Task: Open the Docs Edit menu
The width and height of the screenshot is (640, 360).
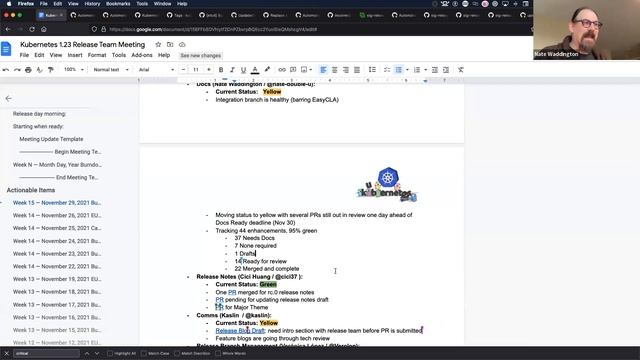Action: (39, 55)
